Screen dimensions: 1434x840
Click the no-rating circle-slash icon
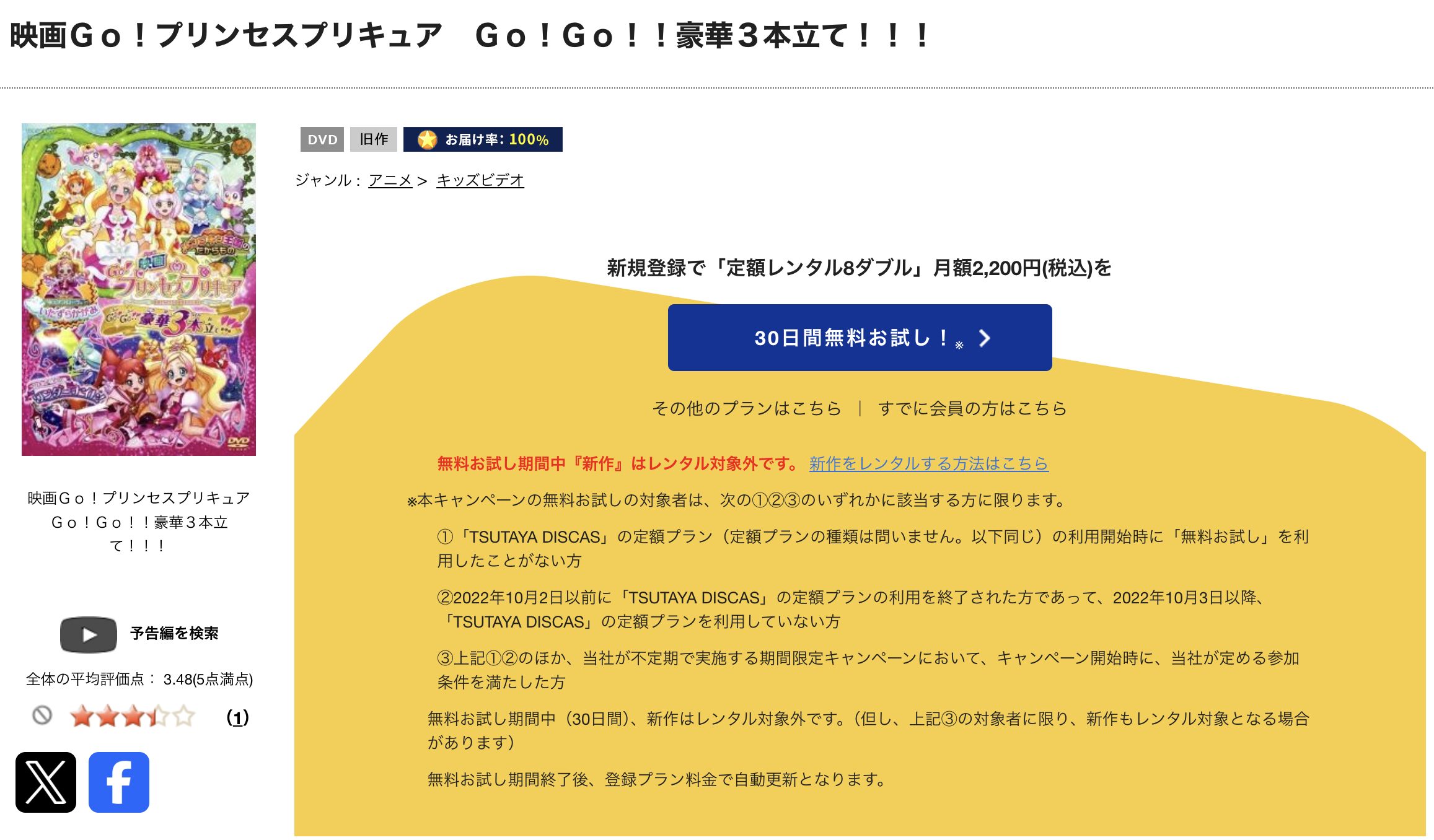(x=42, y=715)
